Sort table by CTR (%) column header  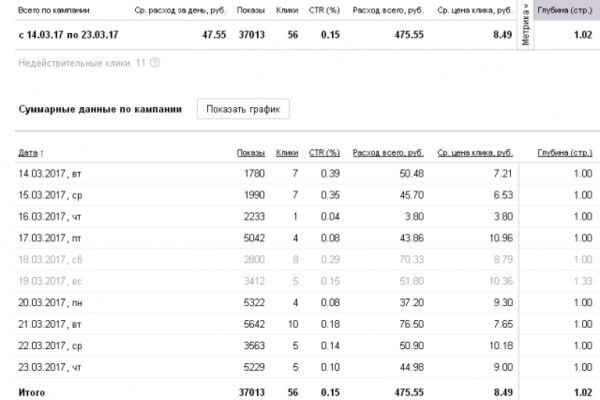click(324, 153)
